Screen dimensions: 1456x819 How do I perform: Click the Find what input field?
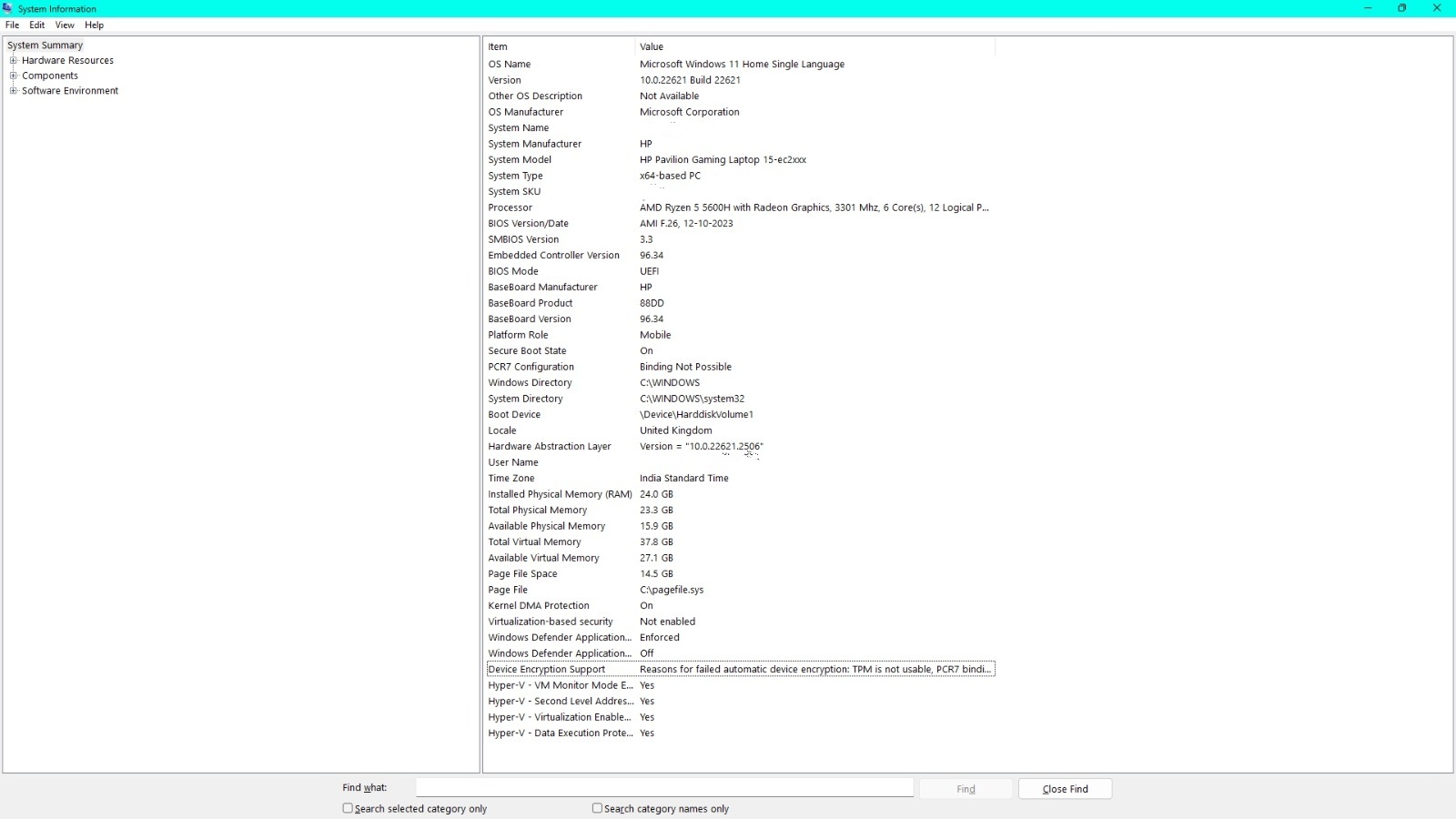pos(664,788)
